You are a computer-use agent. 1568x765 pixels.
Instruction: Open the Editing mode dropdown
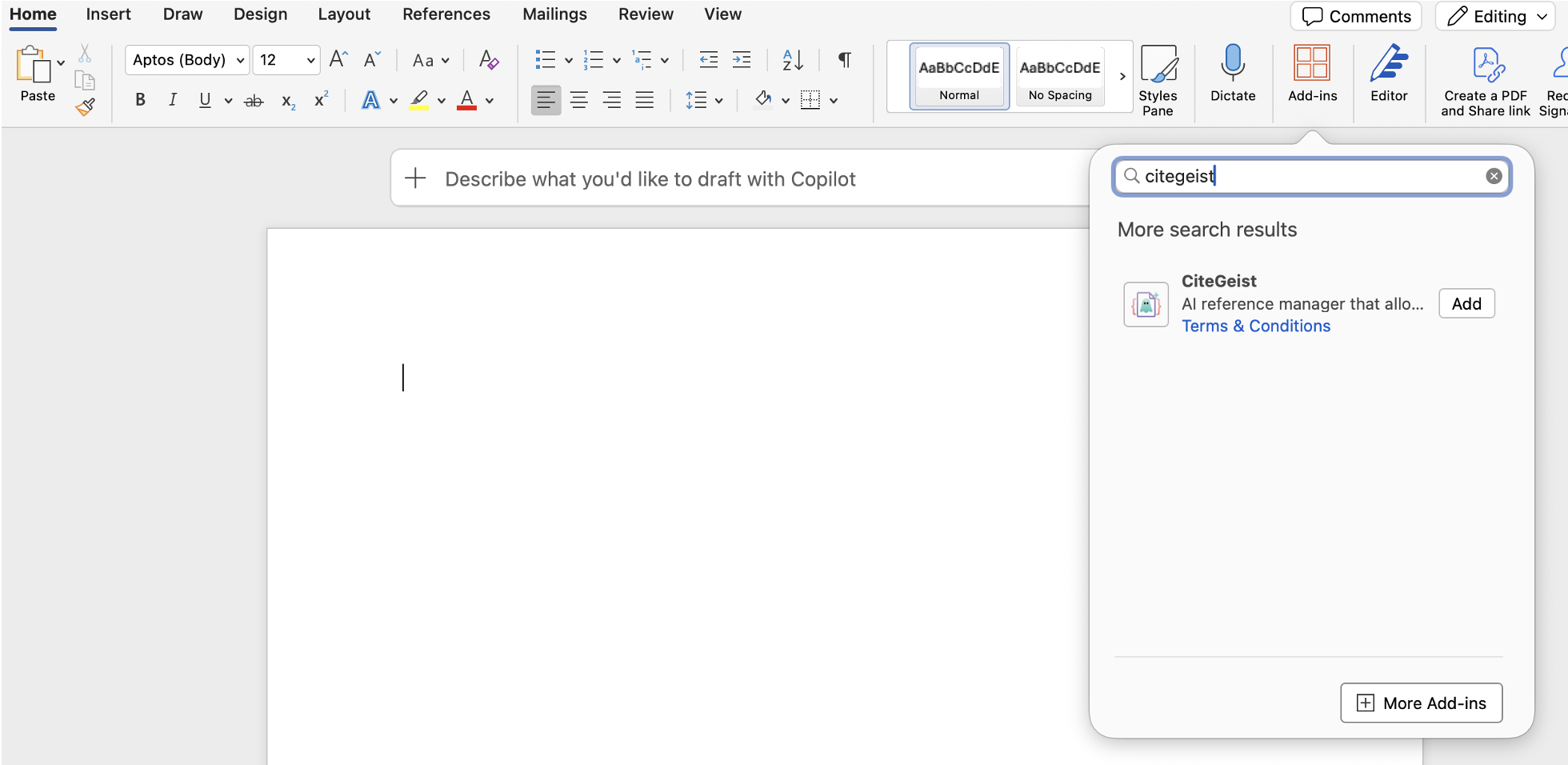tap(1495, 16)
